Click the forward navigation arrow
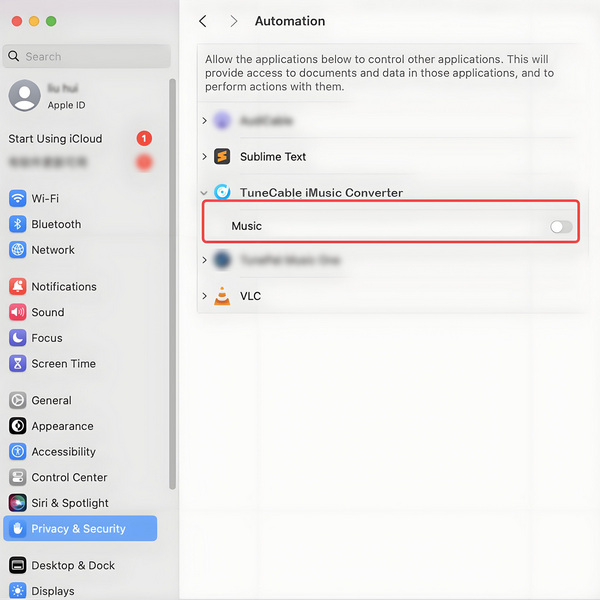 tap(233, 21)
